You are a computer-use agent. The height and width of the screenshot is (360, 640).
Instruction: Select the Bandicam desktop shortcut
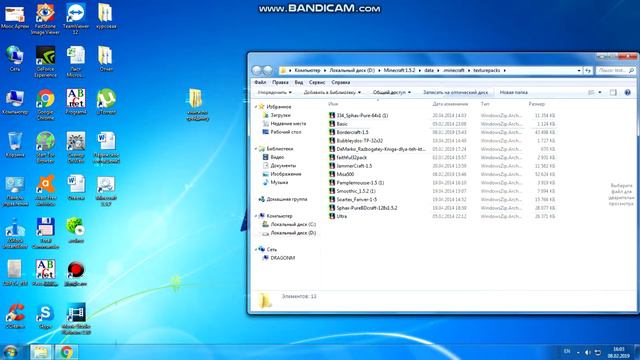tap(76, 273)
